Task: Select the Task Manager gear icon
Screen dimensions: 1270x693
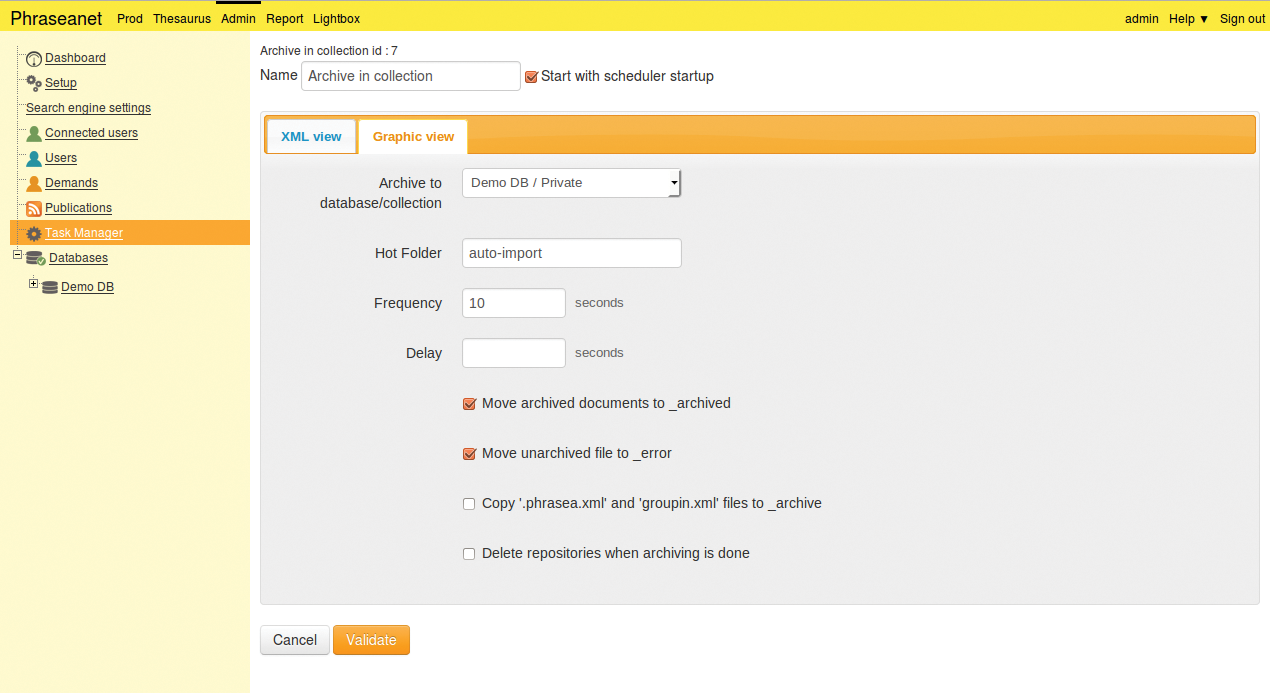Action: 33,232
